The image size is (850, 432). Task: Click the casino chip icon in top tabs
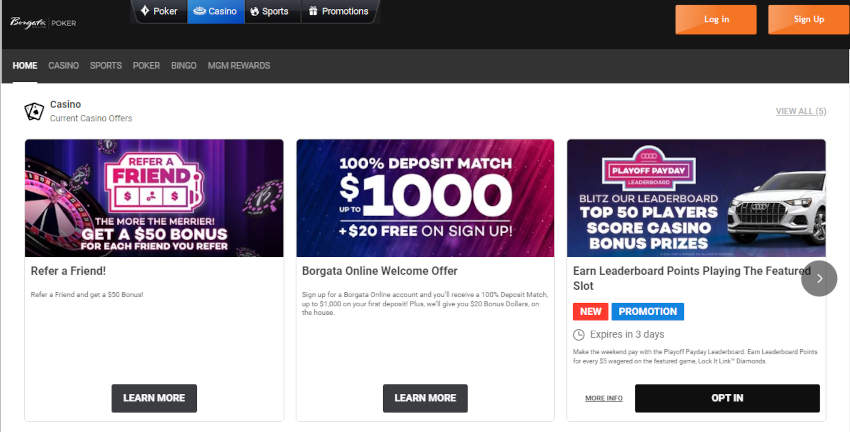pyautogui.click(x=199, y=11)
